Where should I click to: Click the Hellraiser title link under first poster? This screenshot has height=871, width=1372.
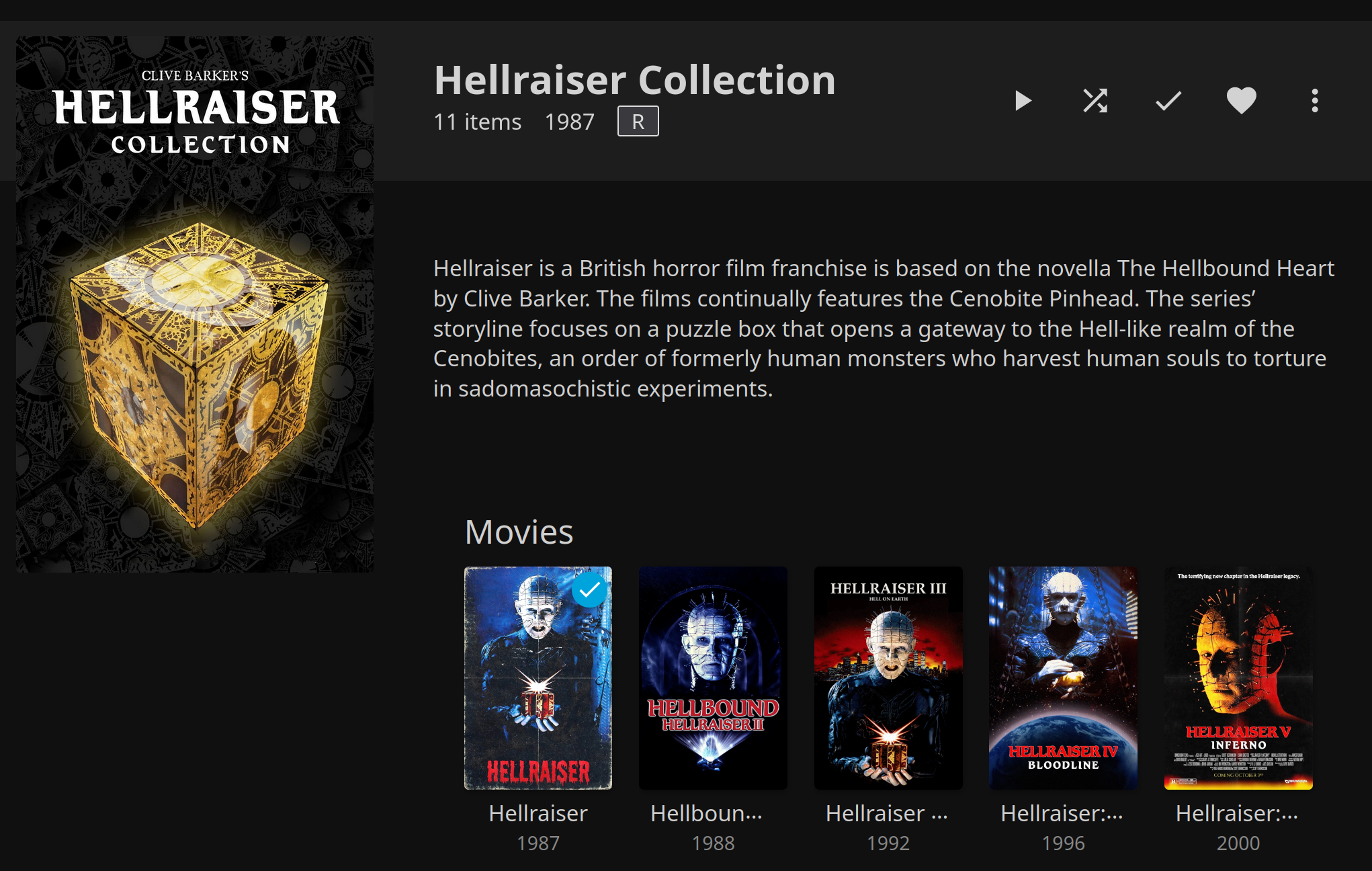tap(538, 813)
